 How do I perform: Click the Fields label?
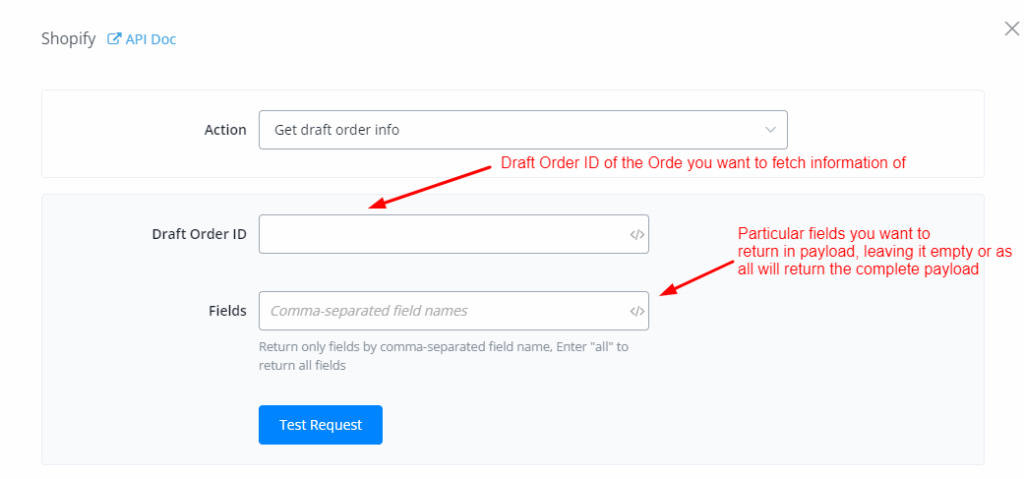(x=226, y=311)
